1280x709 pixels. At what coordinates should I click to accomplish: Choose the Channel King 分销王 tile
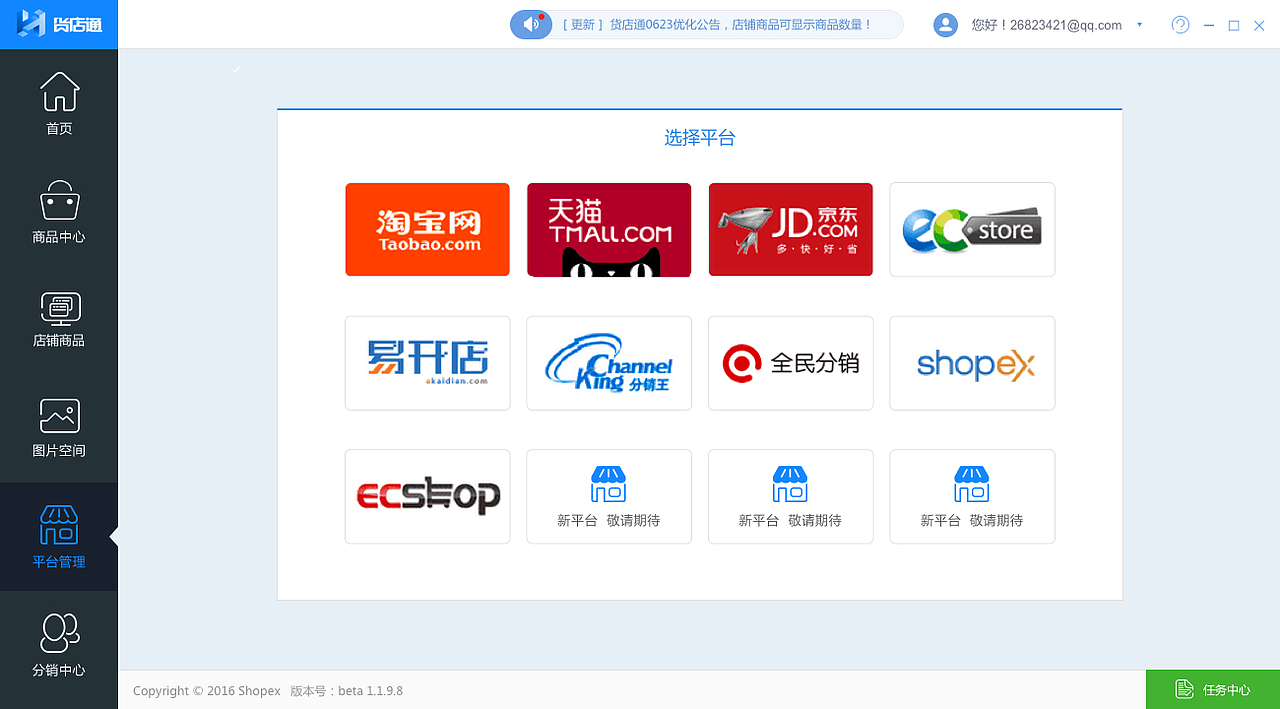609,363
